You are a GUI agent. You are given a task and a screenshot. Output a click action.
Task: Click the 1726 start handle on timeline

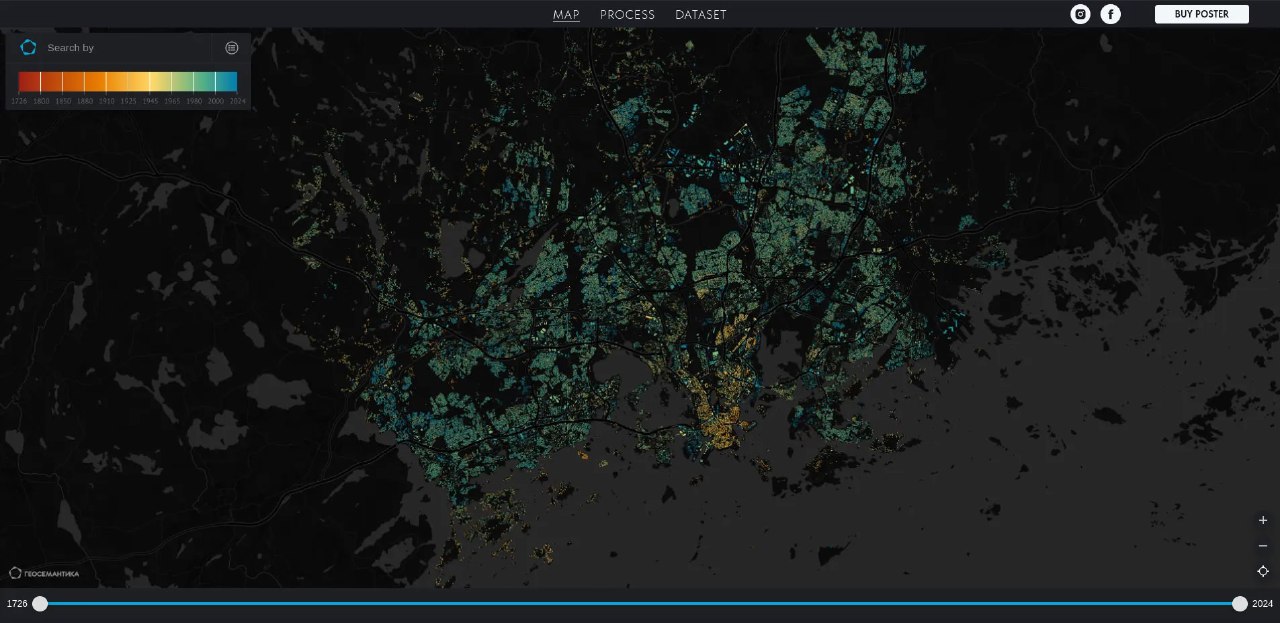[x=40, y=603]
